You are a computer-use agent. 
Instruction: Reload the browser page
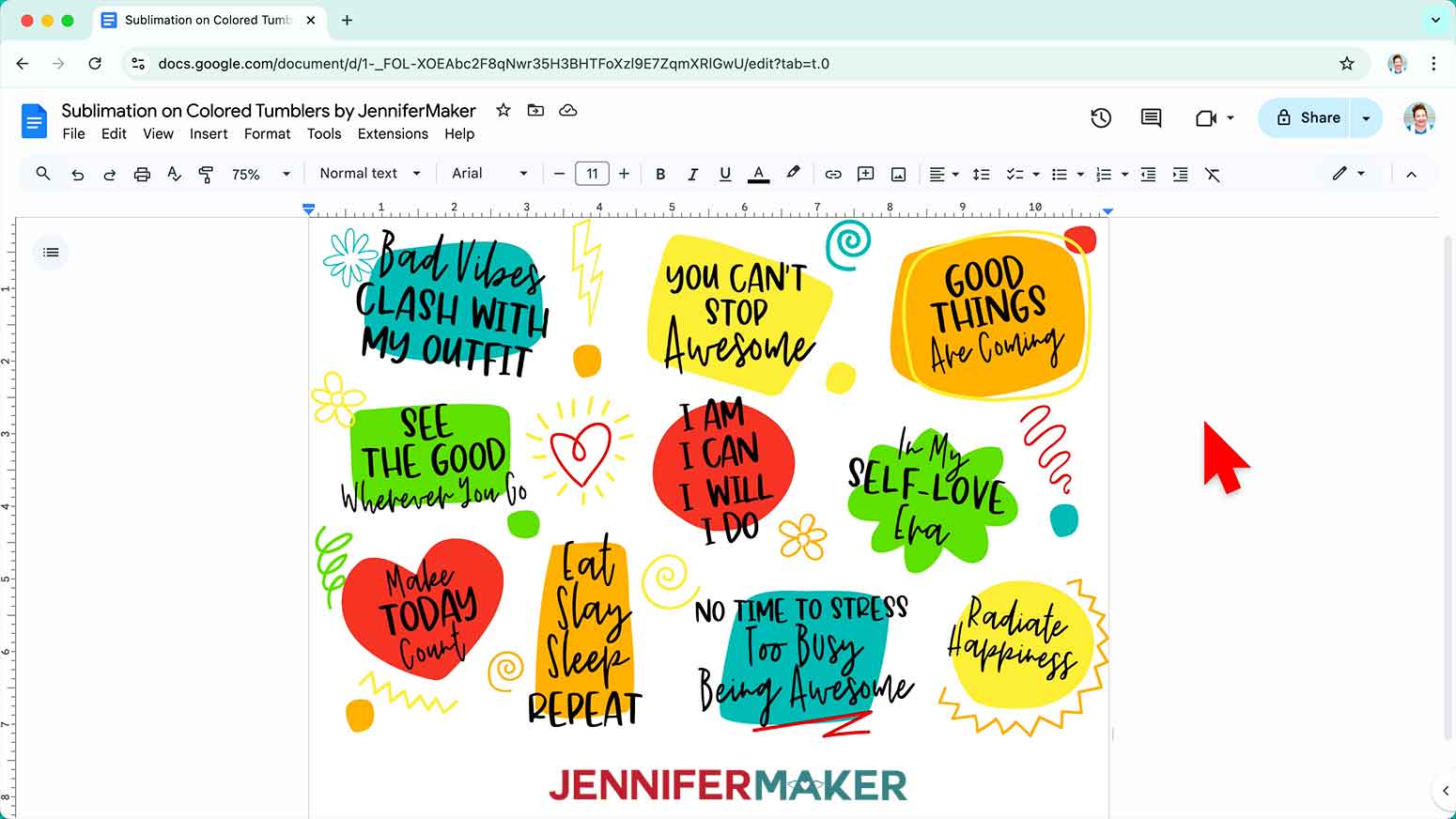(95, 64)
